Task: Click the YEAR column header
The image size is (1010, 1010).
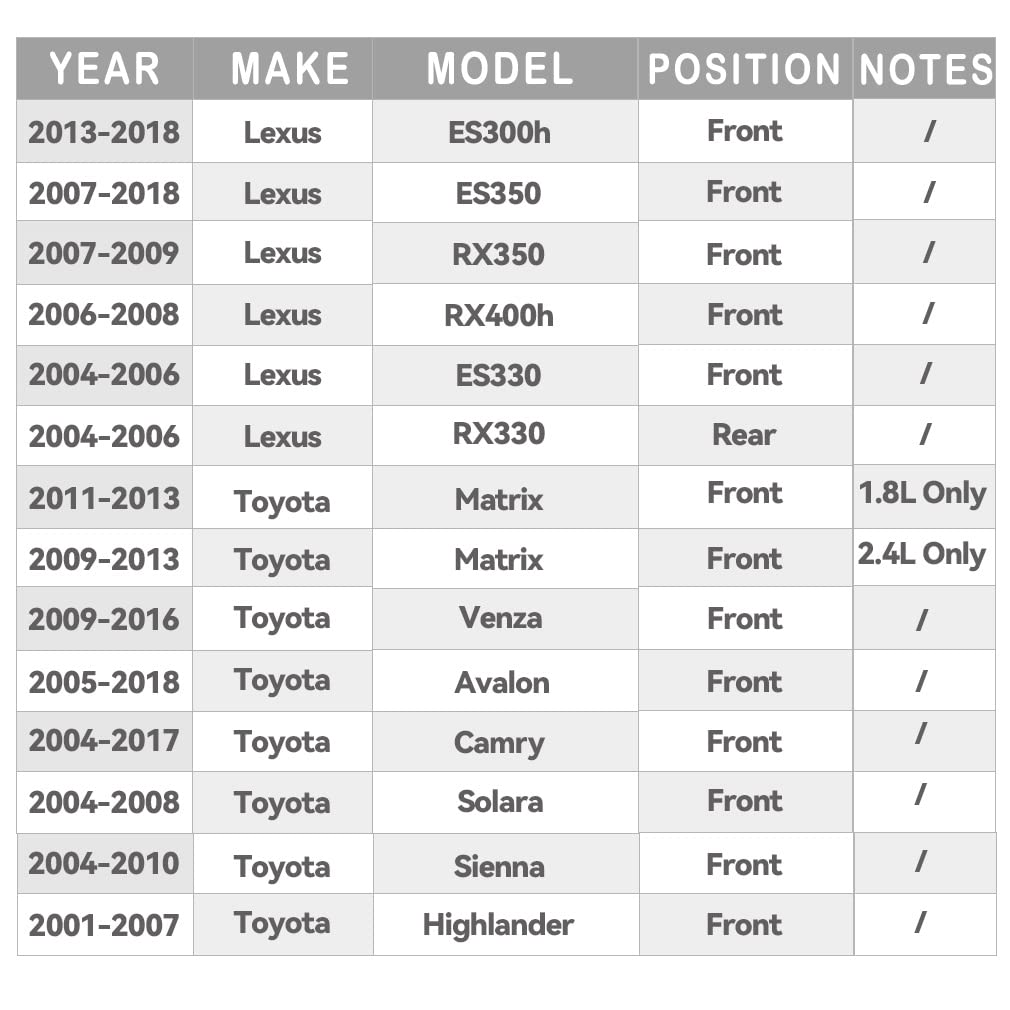Action: (x=104, y=69)
